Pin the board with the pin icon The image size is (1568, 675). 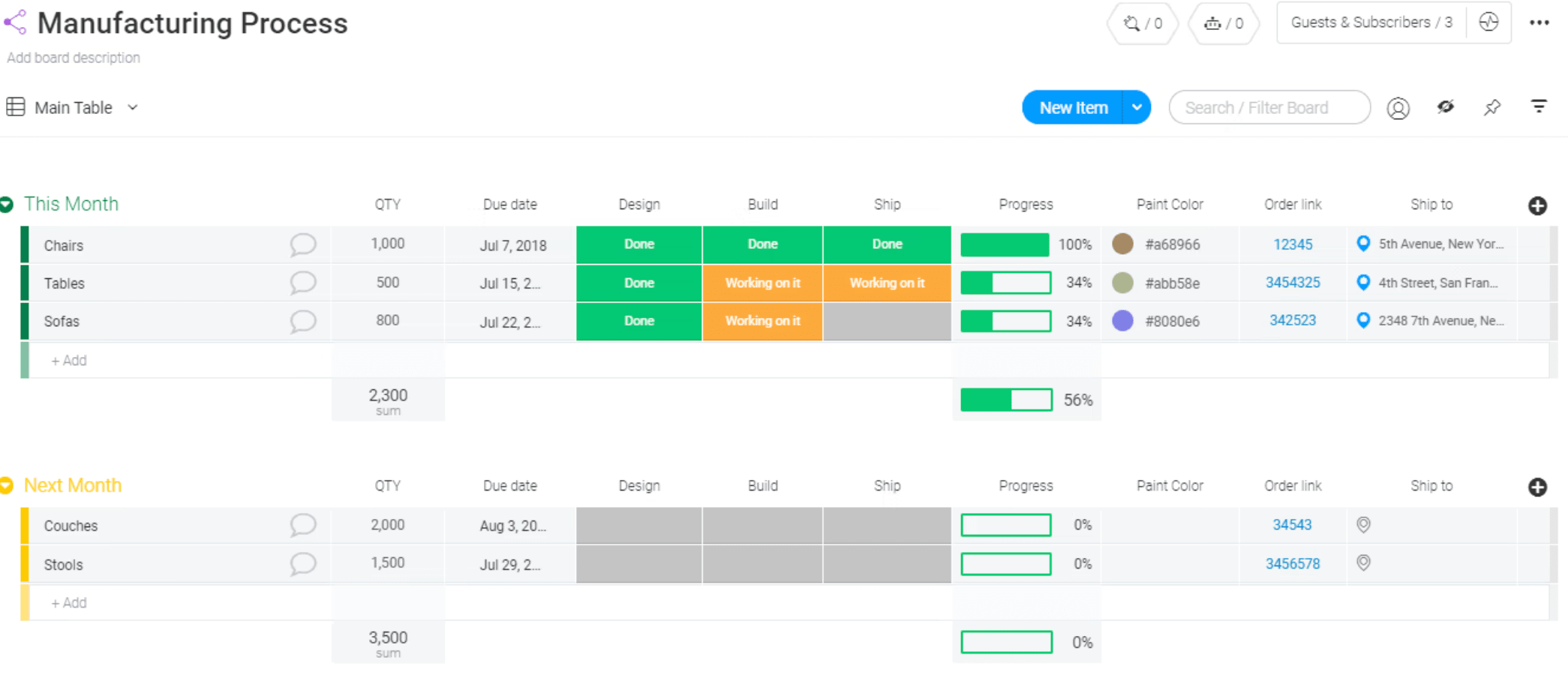[1492, 108]
